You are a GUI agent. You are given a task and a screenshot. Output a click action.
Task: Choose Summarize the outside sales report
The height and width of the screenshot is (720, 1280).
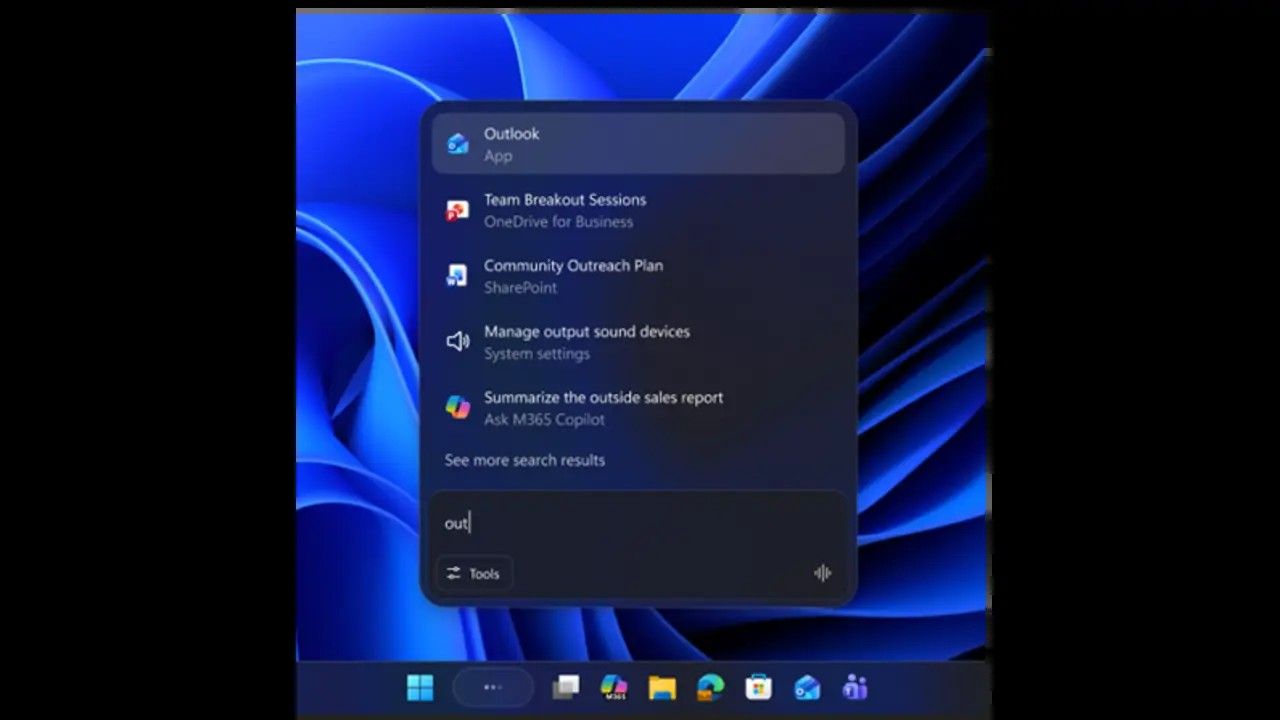pyautogui.click(x=638, y=408)
